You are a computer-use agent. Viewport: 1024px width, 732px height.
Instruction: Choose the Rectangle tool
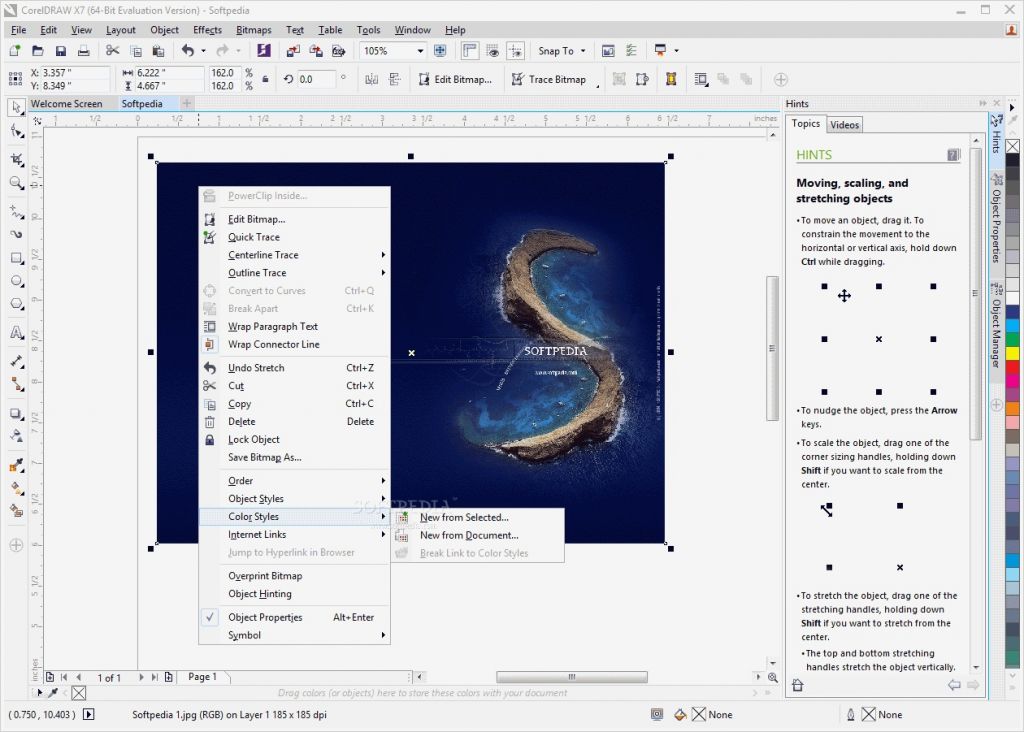coord(16,258)
